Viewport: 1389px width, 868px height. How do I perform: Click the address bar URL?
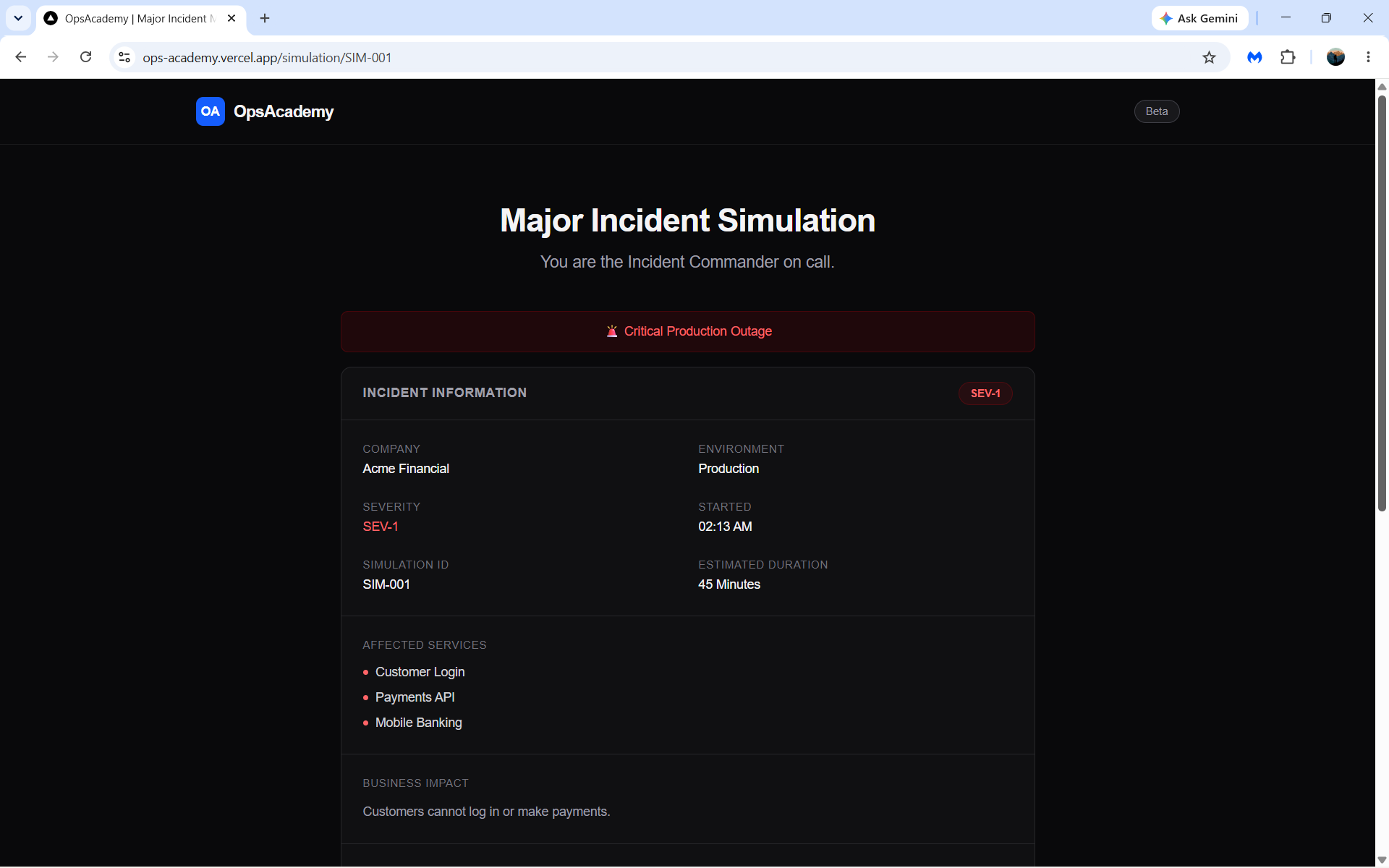(267, 57)
